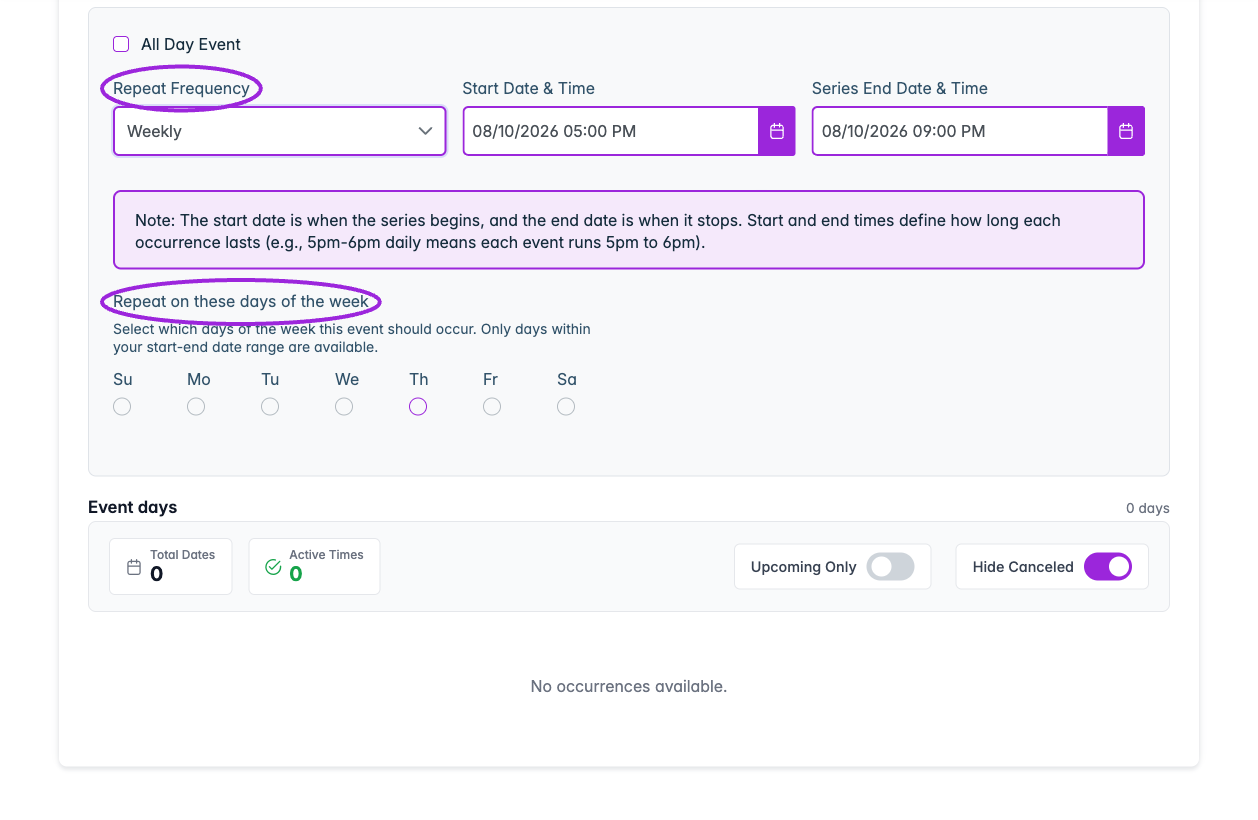Click the note about series start date

pyautogui.click(x=629, y=230)
